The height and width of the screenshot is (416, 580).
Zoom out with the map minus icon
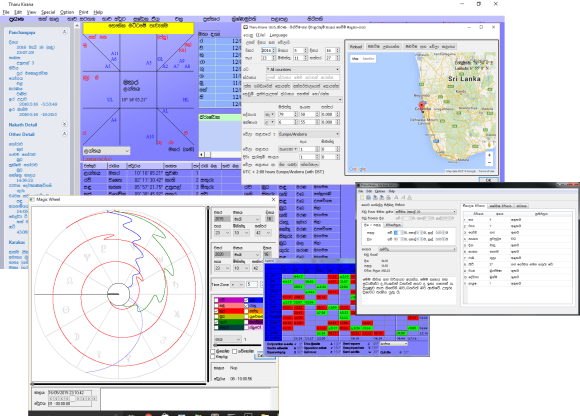point(489,163)
